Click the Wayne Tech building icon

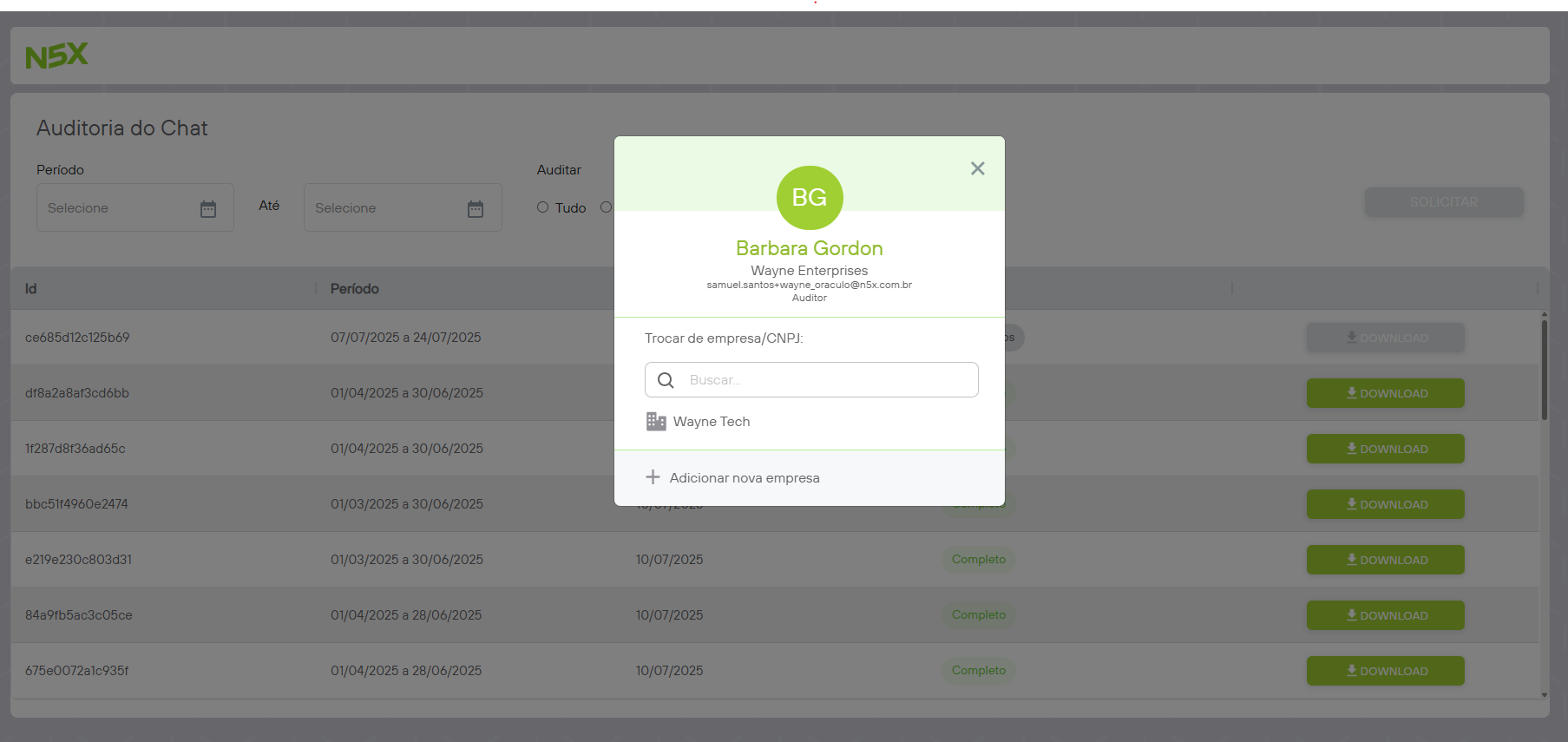[656, 422]
